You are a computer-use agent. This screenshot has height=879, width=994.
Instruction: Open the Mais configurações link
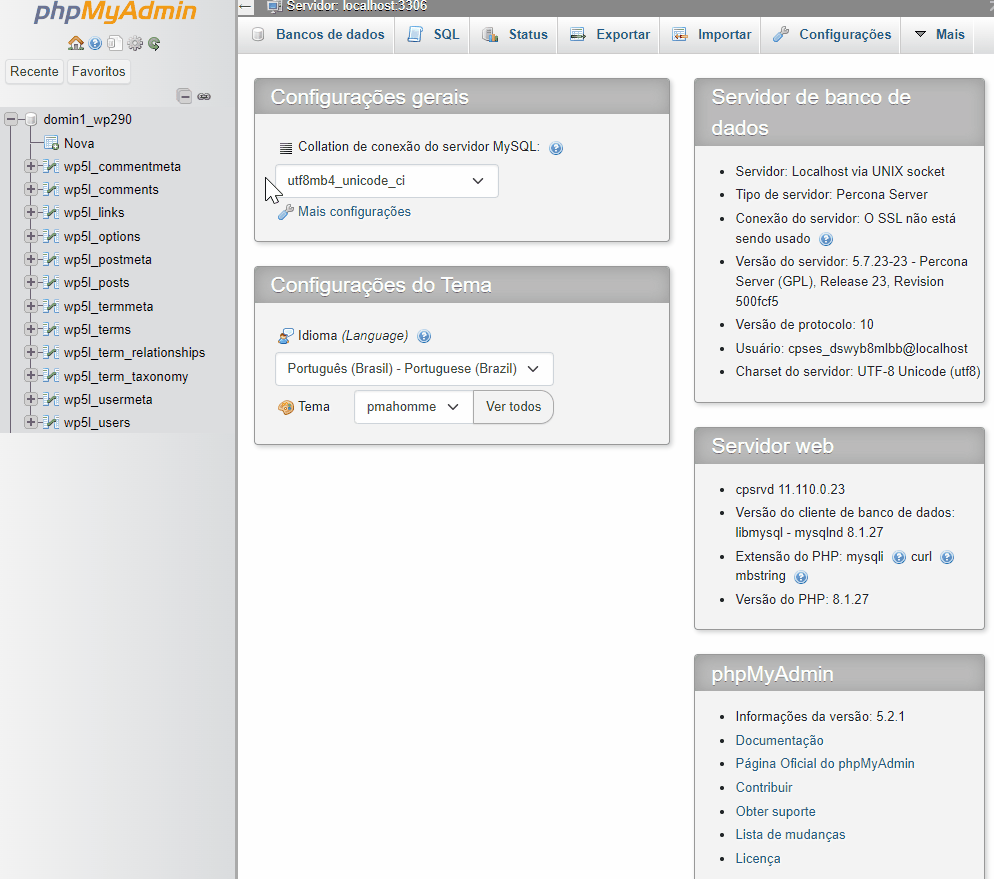(354, 212)
